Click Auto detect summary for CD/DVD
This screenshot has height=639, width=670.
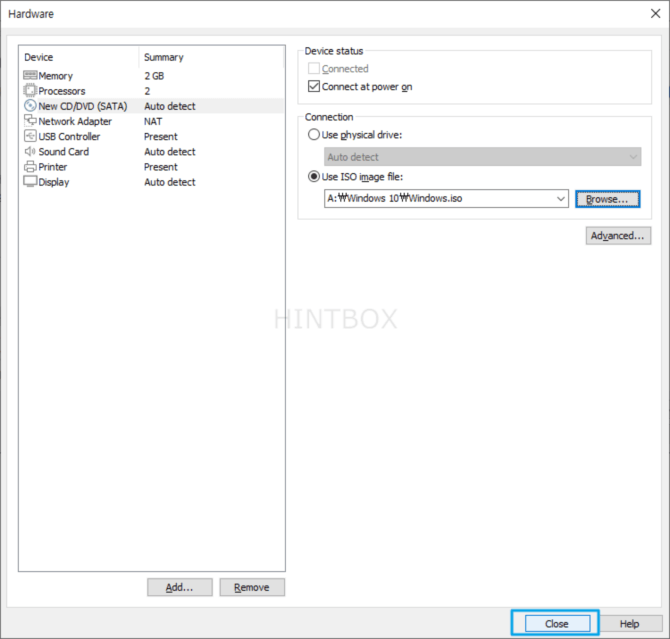[170, 106]
